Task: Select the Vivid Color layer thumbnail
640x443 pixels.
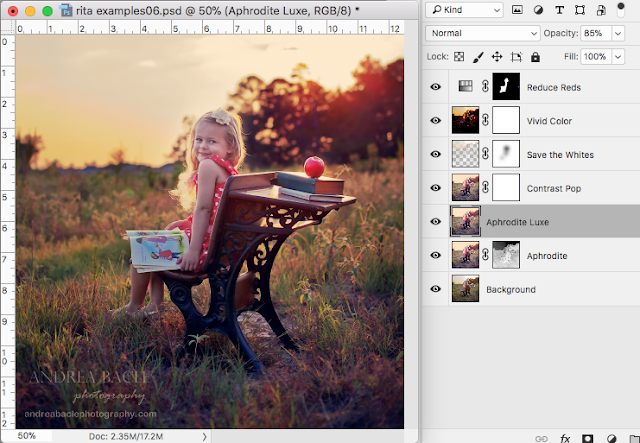Action: (x=465, y=120)
